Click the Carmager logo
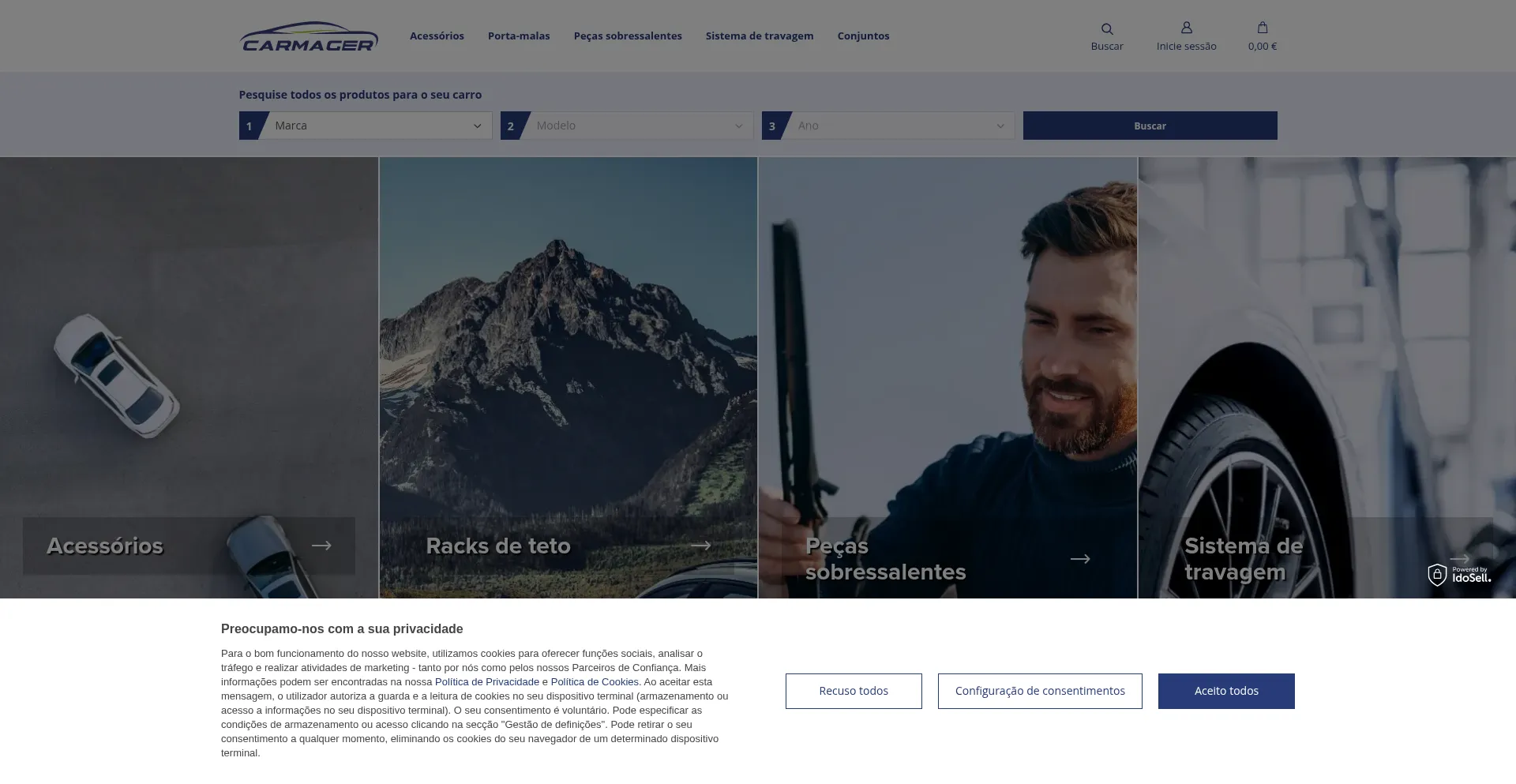 309,36
